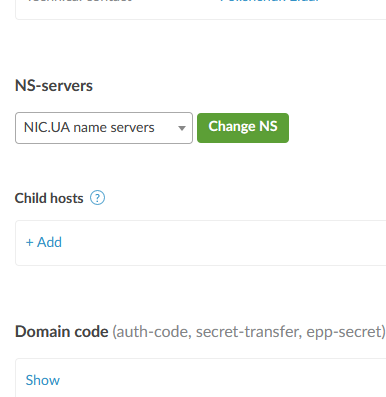Click the dropdown arrow in NS-servers select

(x=182, y=128)
